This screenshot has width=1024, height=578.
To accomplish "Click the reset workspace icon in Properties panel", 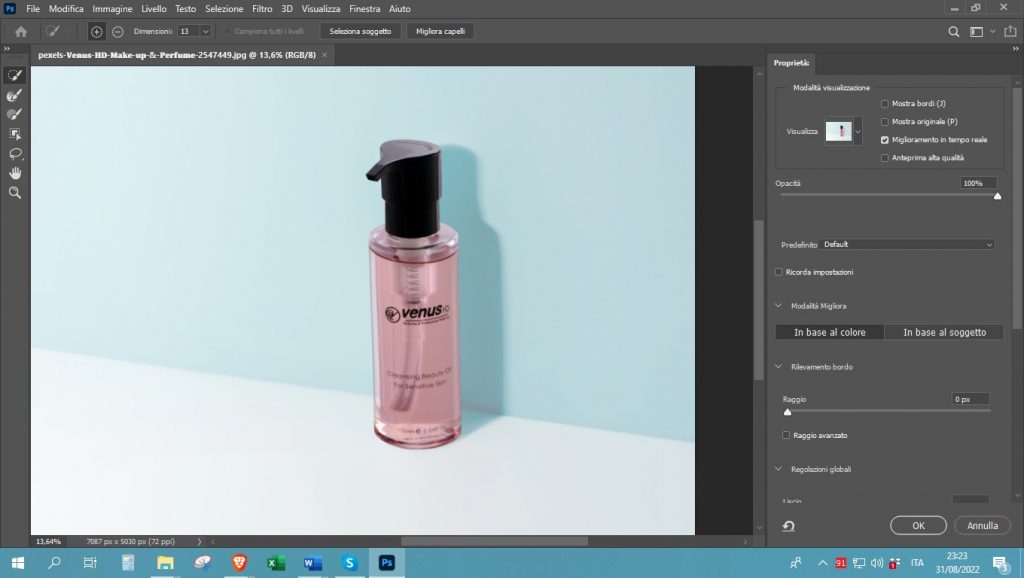I will pyautogui.click(x=789, y=526).
